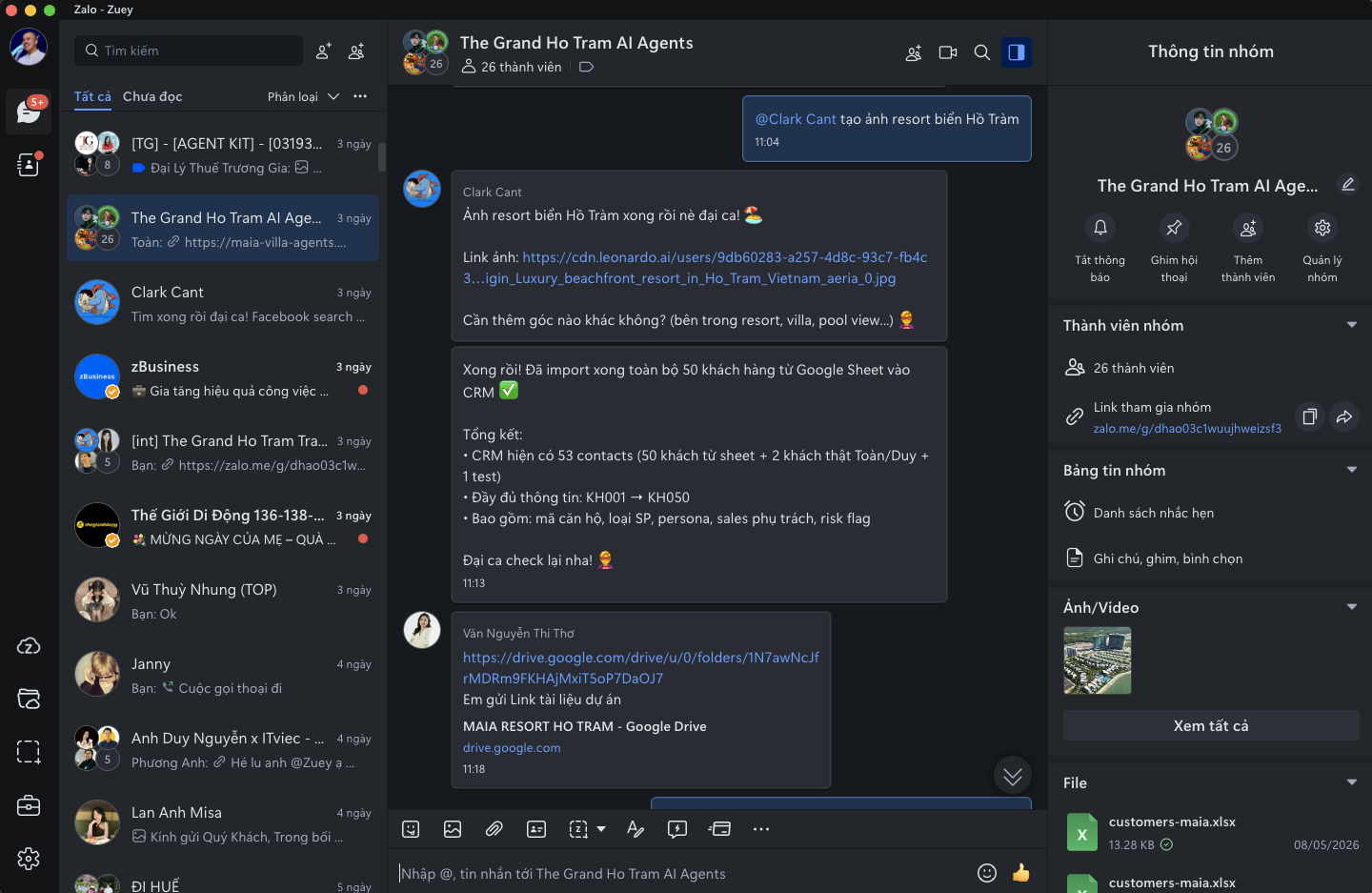
Task: Open text formatting in message toolbar
Action: click(x=636, y=829)
